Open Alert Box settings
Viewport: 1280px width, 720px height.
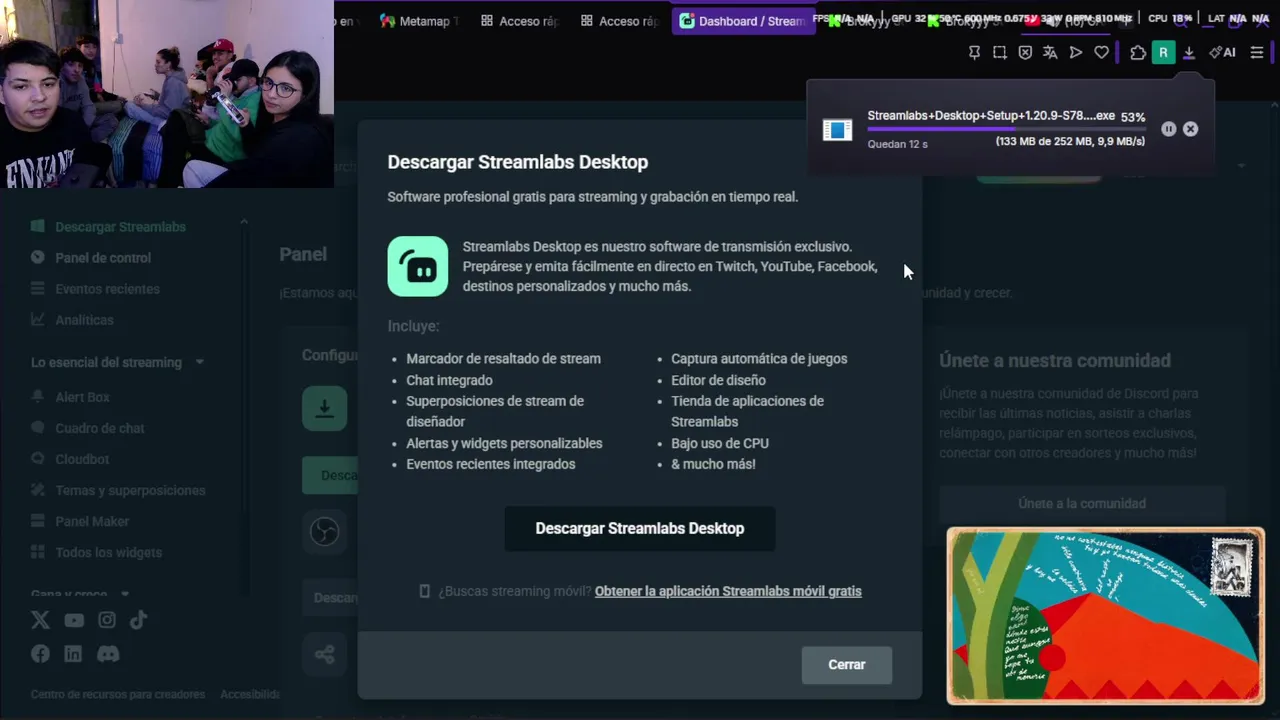[x=82, y=397]
